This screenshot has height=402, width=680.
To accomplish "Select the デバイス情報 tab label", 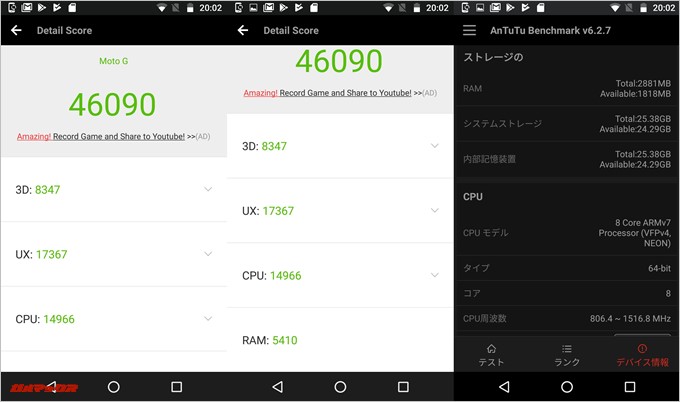I will [642, 362].
